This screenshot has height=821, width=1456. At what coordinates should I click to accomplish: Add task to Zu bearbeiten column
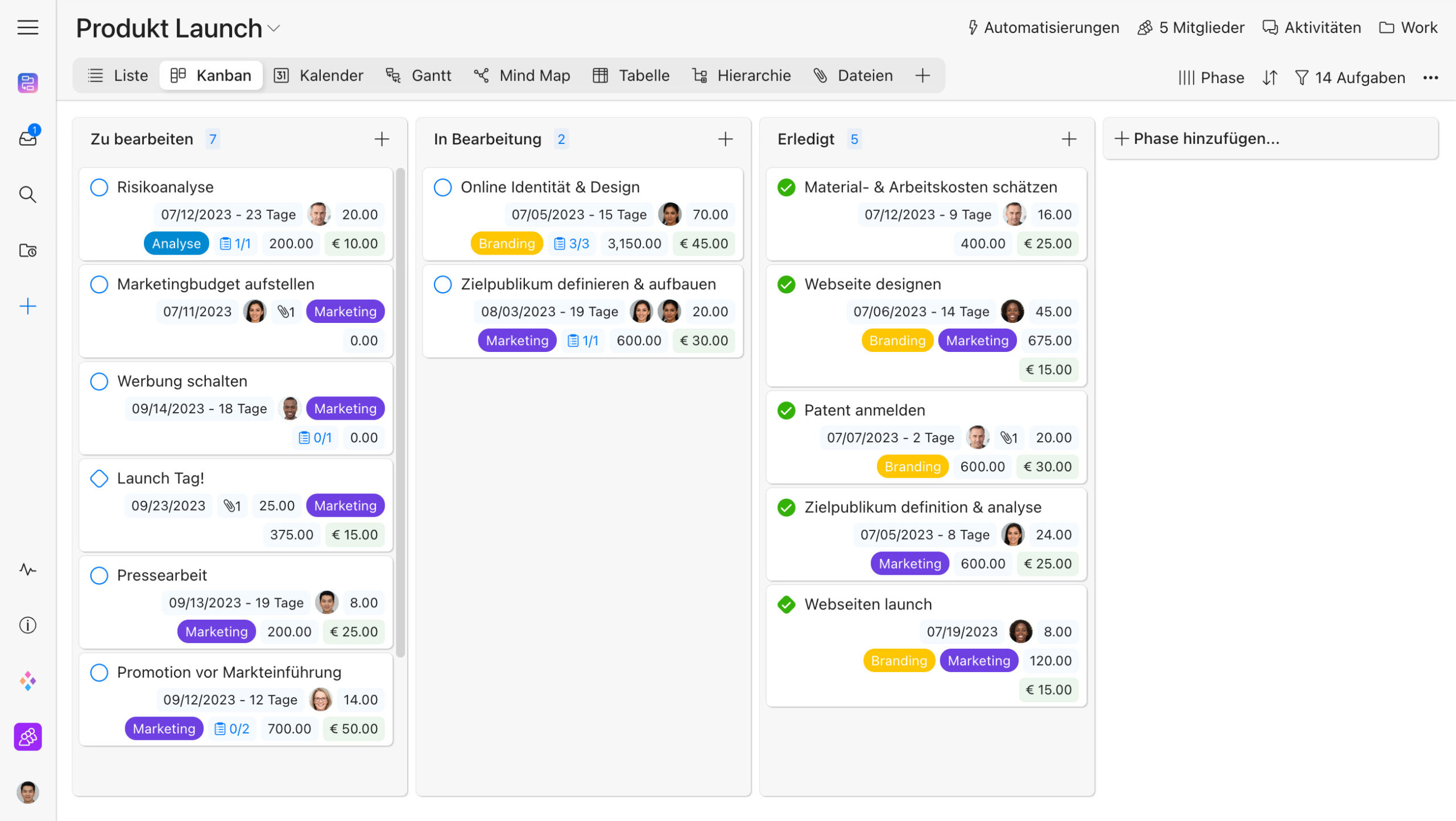[382, 139]
